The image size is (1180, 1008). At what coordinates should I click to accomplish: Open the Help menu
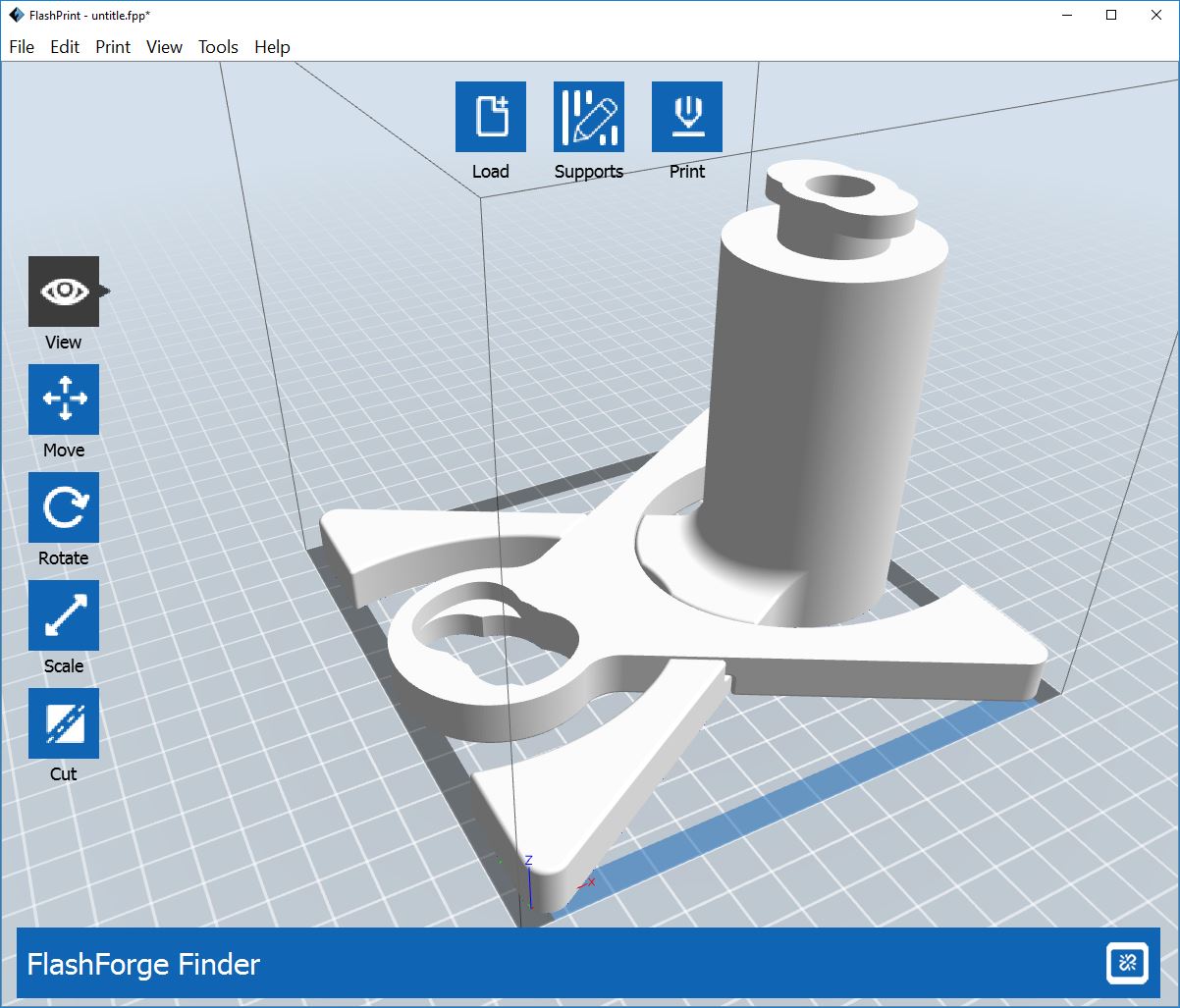click(x=272, y=47)
